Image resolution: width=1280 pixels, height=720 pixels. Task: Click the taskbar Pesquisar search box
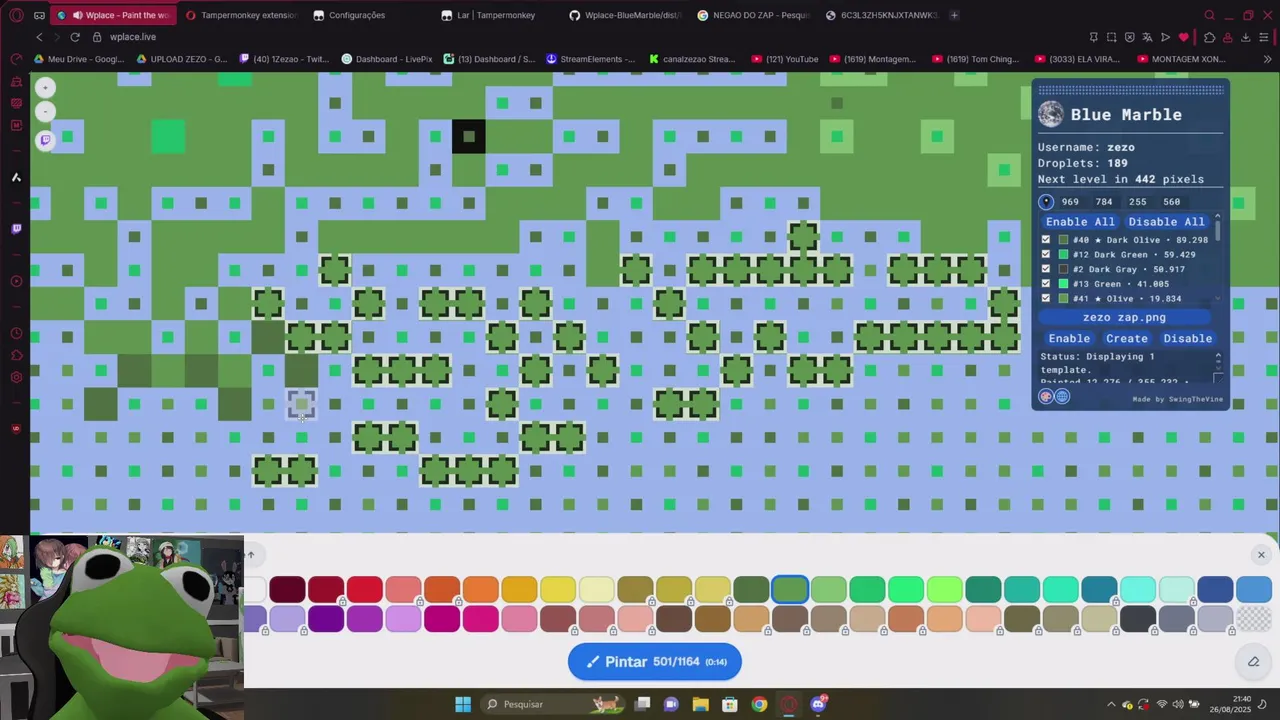click(x=552, y=704)
